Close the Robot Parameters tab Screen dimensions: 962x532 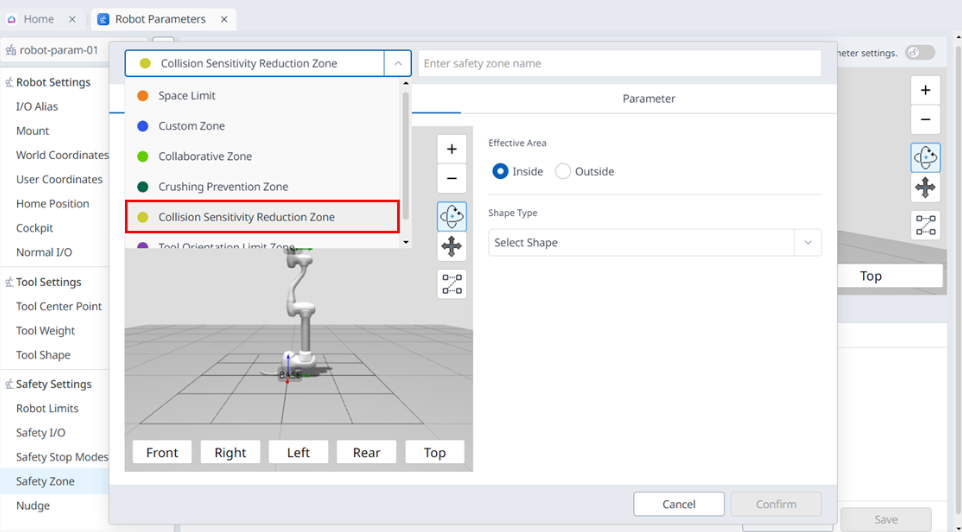[224, 19]
